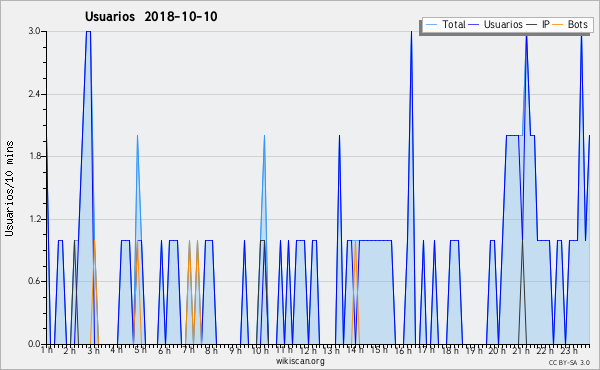Screen dimensions: 600x370
Task: Click the y-axis value 3.0
Action: (x=34, y=31)
